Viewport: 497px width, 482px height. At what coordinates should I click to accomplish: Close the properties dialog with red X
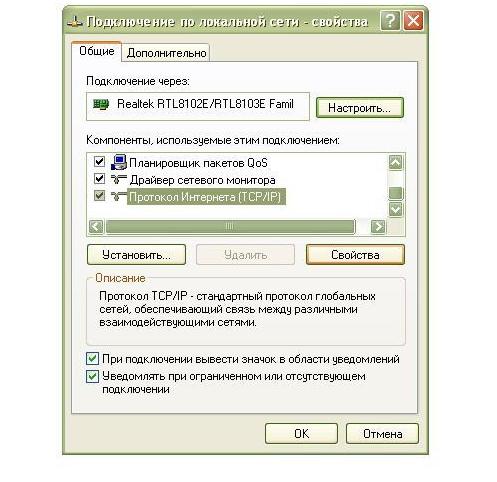click(413, 21)
